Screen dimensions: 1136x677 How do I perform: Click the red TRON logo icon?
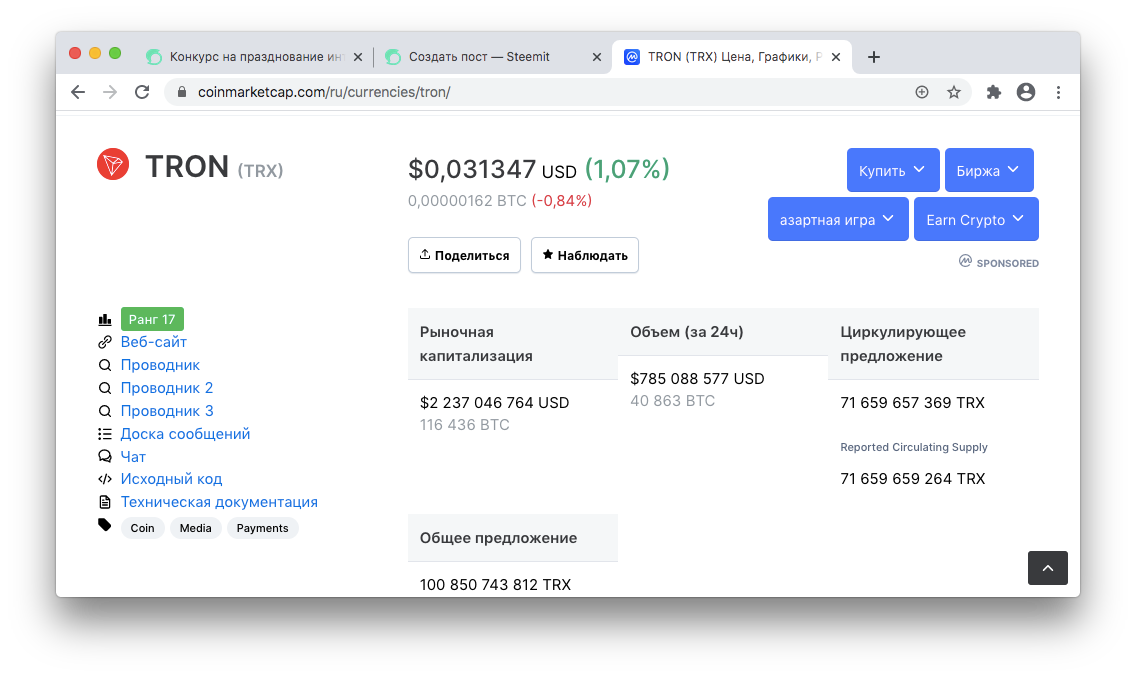point(113,165)
